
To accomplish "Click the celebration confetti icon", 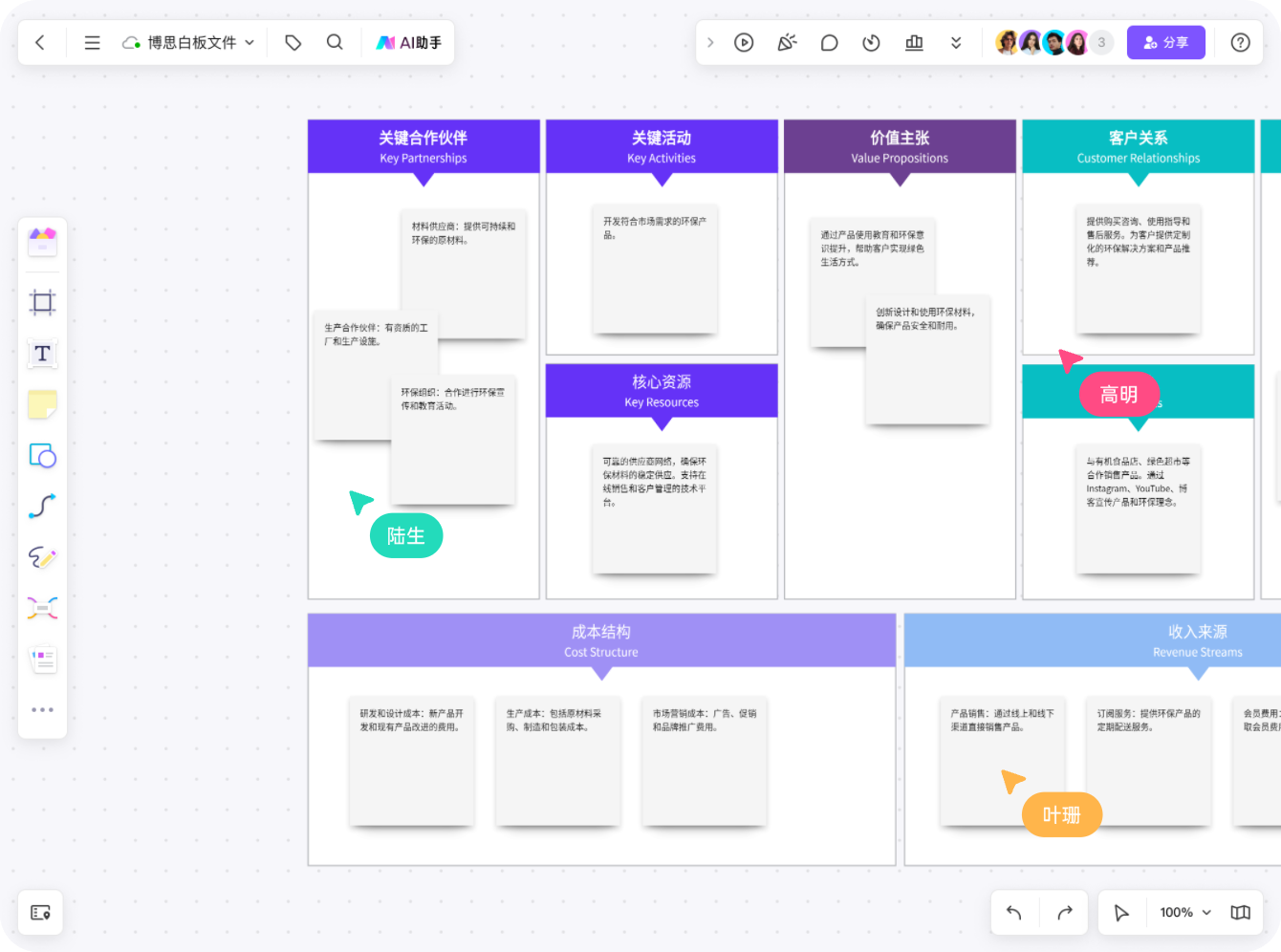I will 787,42.
